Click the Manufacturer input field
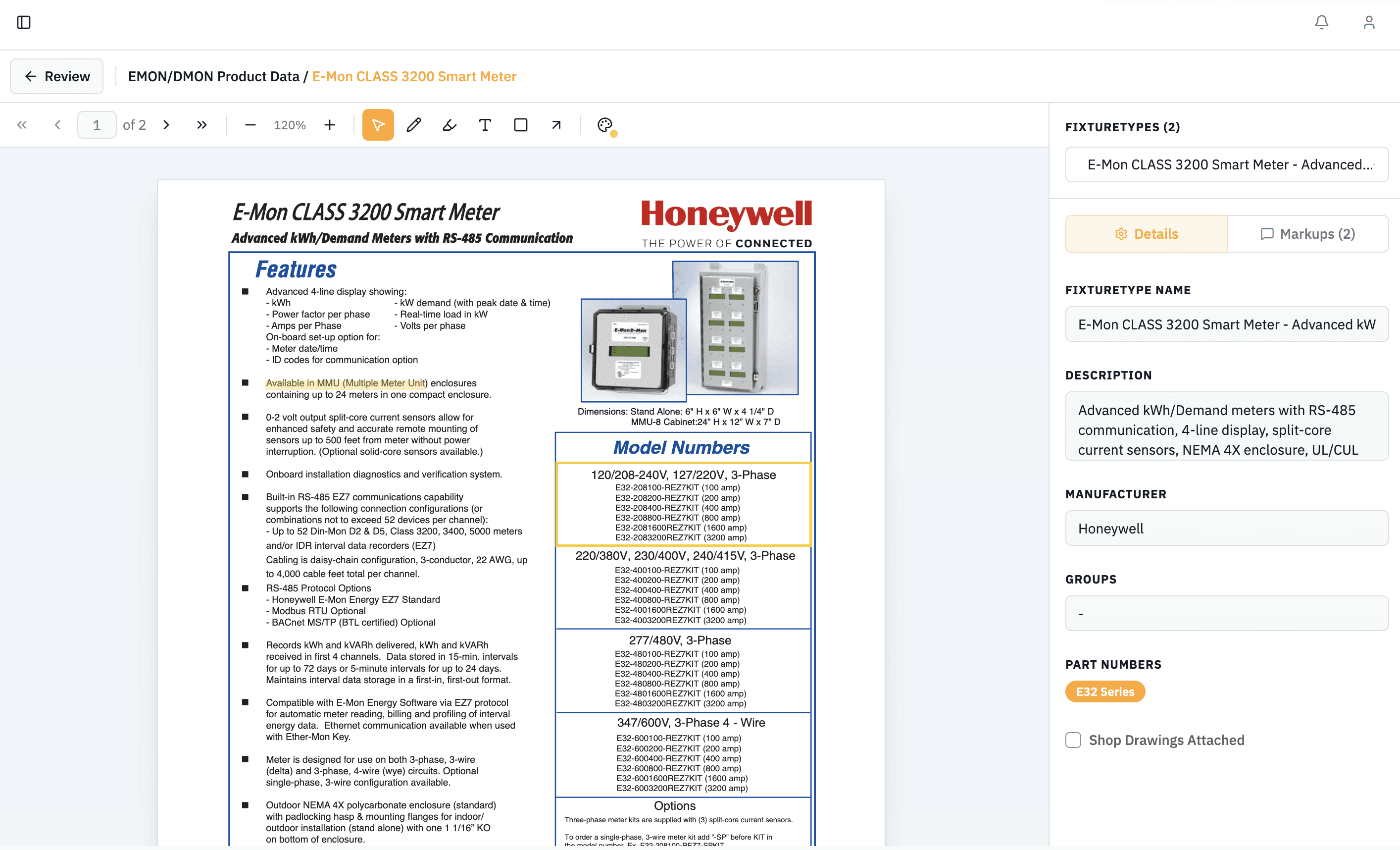Image resolution: width=1400 pixels, height=850 pixels. tap(1226, 528)
